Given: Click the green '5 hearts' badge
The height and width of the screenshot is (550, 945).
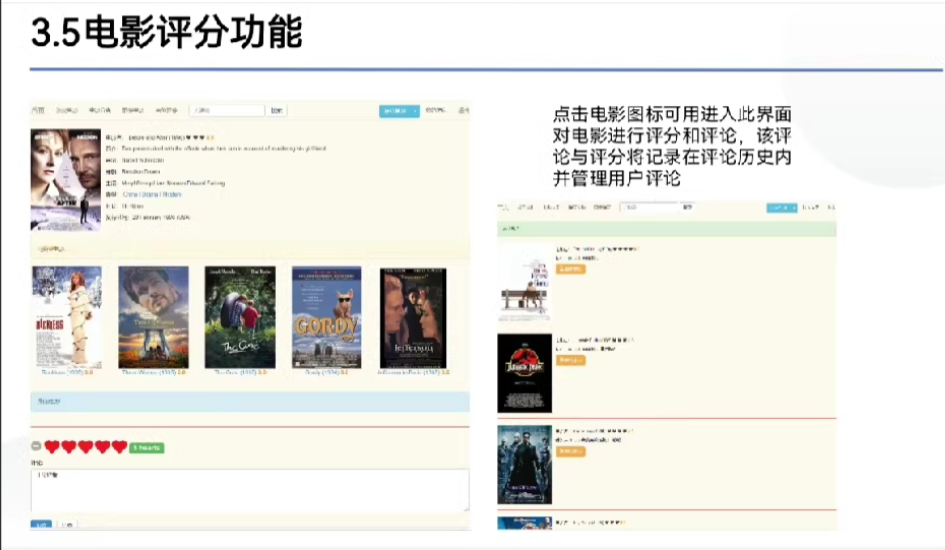Looking at the screenshot, I should point(146,448).
